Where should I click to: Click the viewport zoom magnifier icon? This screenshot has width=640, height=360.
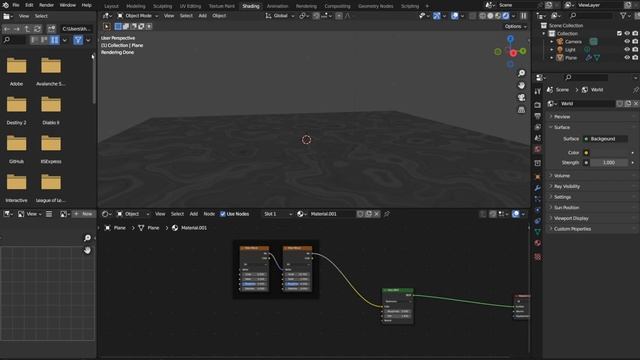pos(521,73)
